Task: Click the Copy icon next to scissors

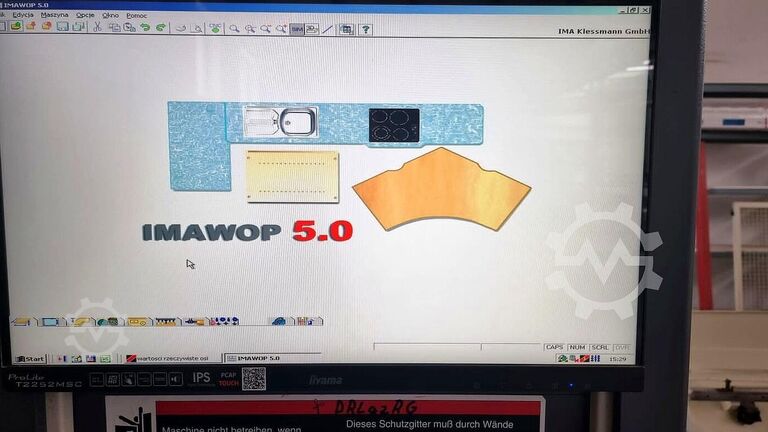Action: click(113, 27)
